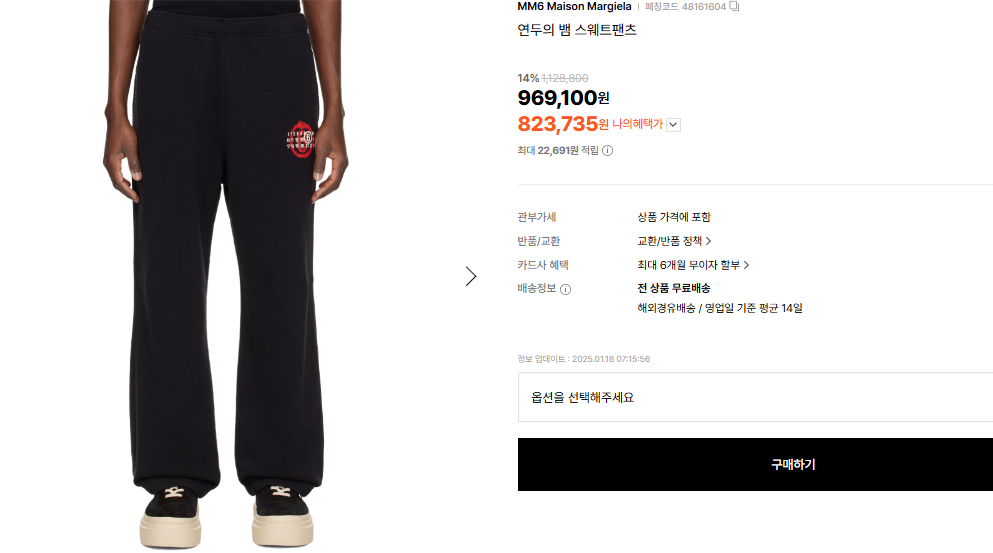
Task: Open info icon beside 최대 22,691원 적립
Action: 607,151
